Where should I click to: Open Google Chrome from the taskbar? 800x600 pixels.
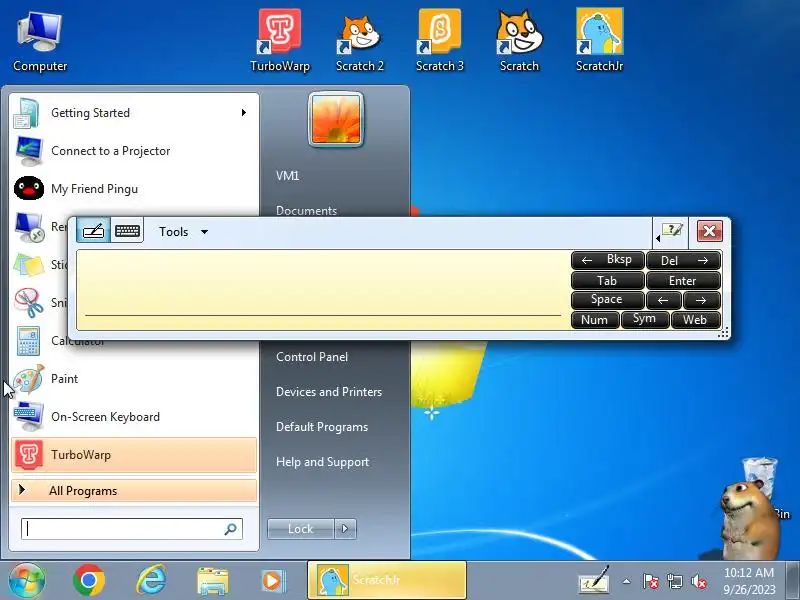pyautogui.click(x=89, y=581)
